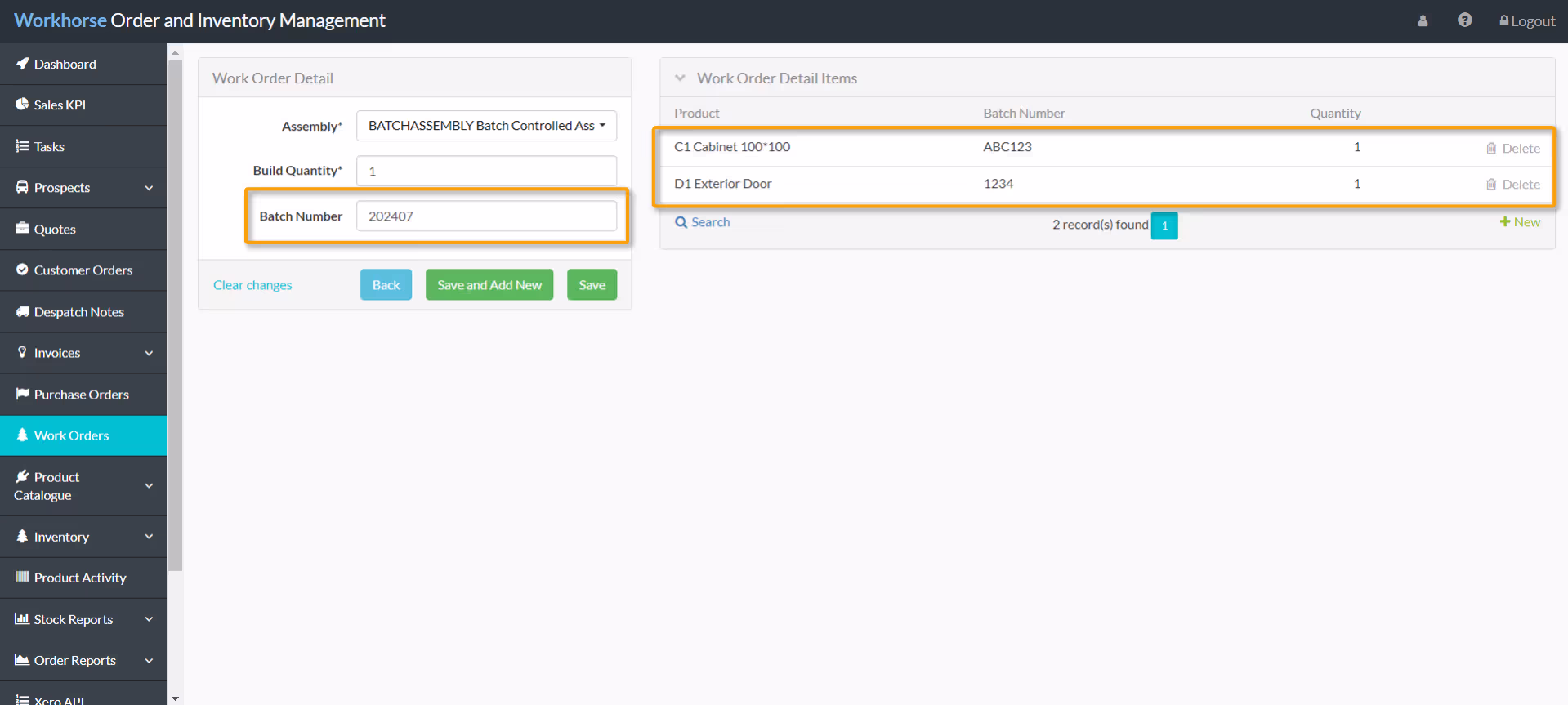Go to Customer Orders menu item
This screenshot has width=1568, height=705.
pyautogui.click(x=83, y=270)
